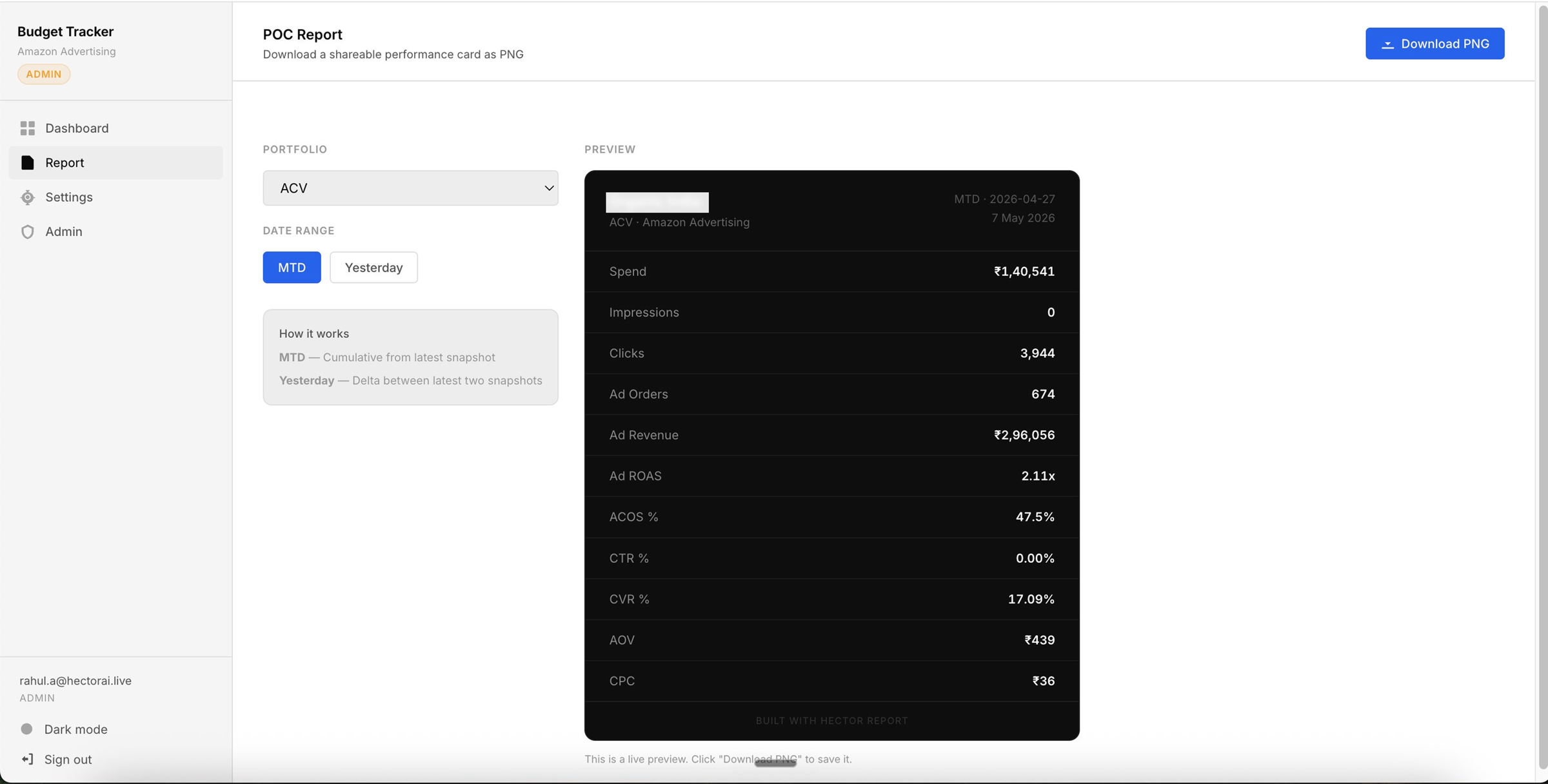Click the Clicks value 3,944

[1037, 353]
